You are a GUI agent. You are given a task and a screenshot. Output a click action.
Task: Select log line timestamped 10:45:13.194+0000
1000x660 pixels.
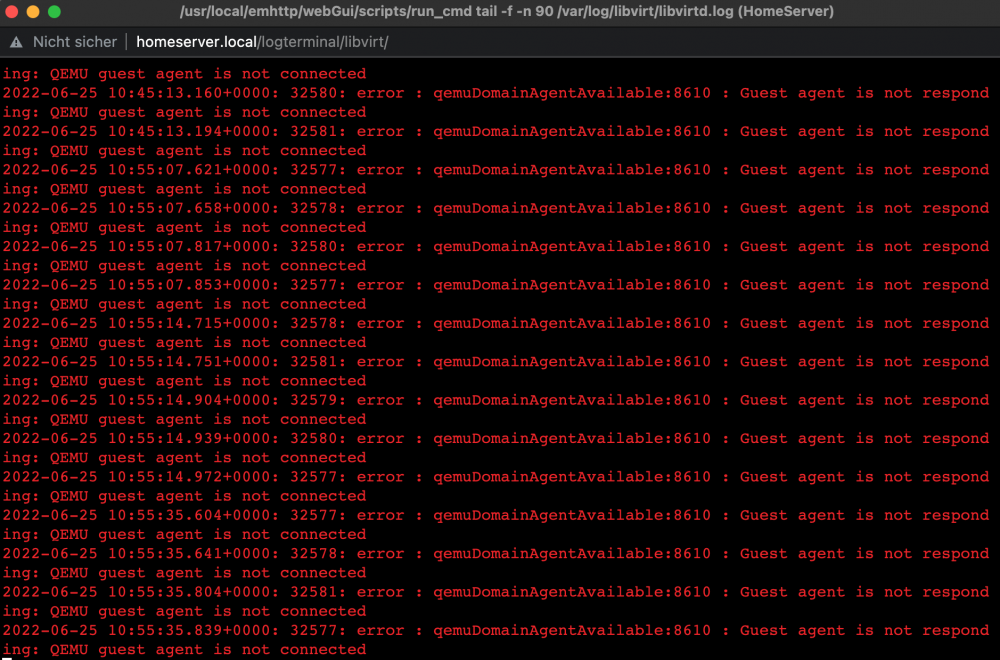(496, 131)
